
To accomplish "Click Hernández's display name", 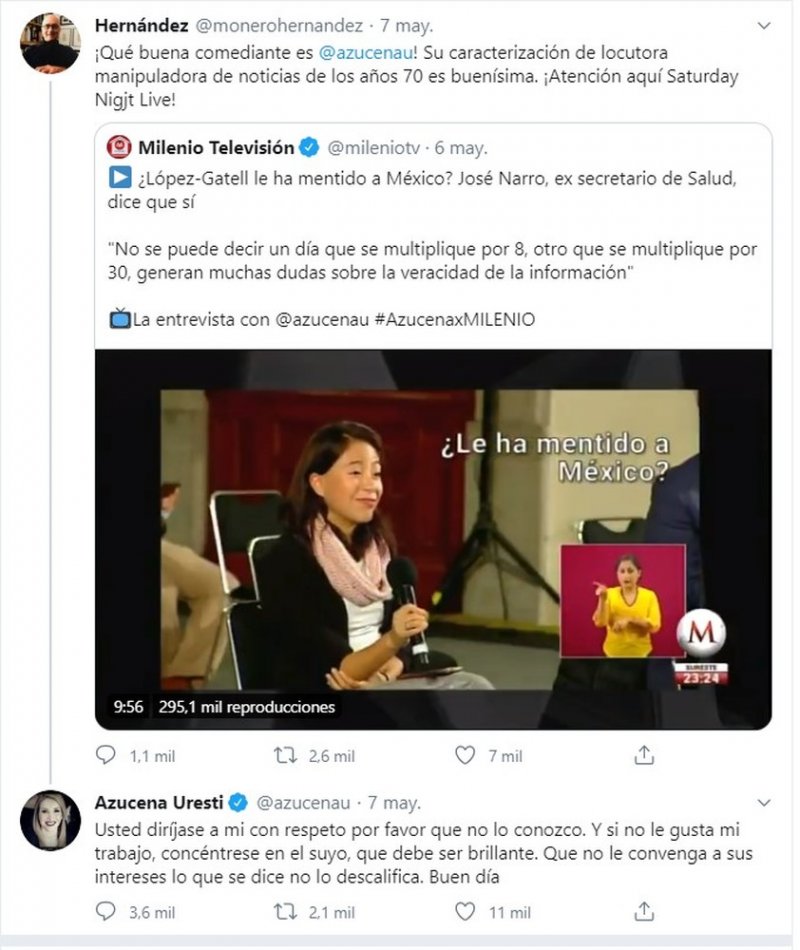I will 138,23.
